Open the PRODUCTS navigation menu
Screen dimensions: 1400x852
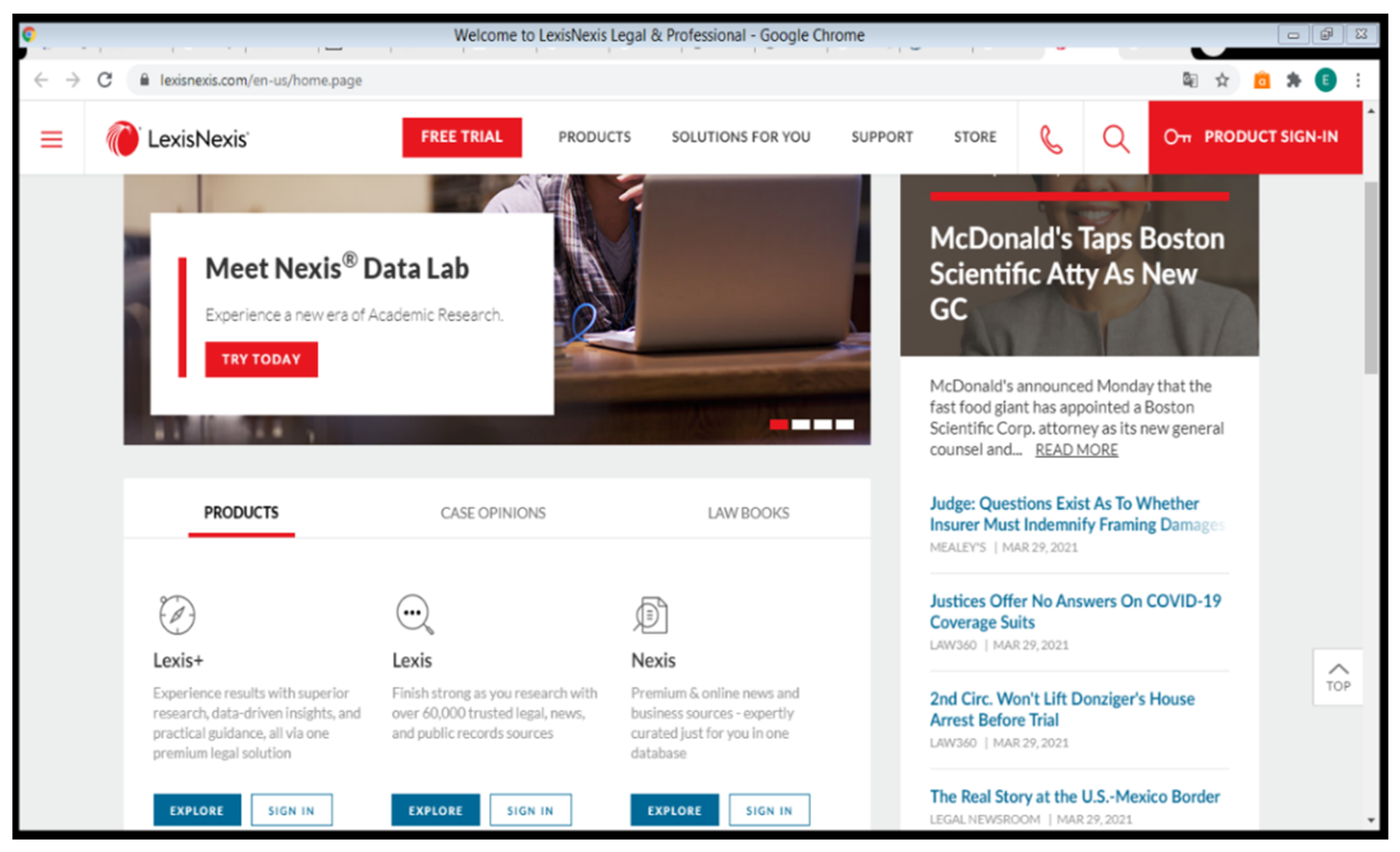tap(594, 137)
